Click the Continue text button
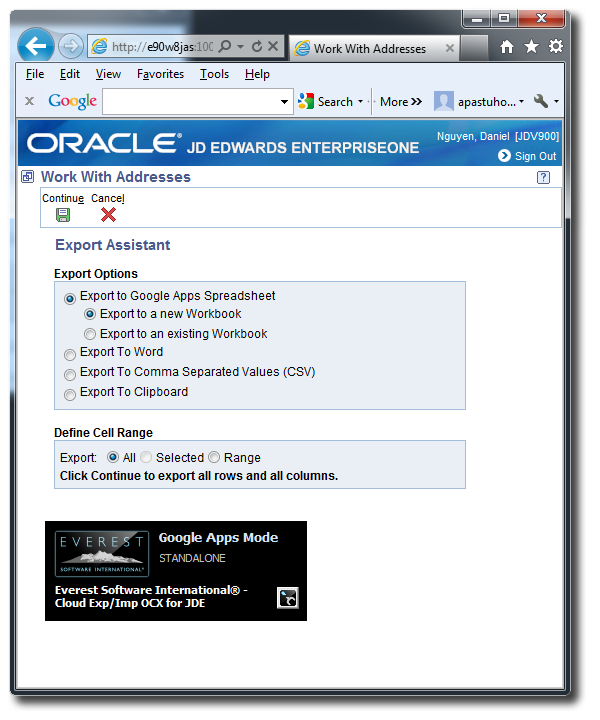The width and height of the screenshot is (600, 720). [63, 198]
